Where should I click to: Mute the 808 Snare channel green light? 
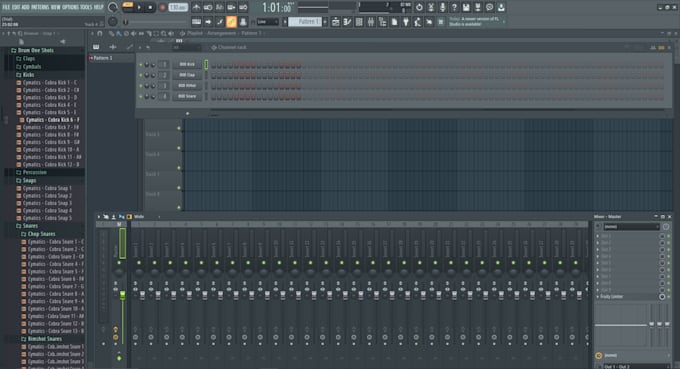[141, 96]
